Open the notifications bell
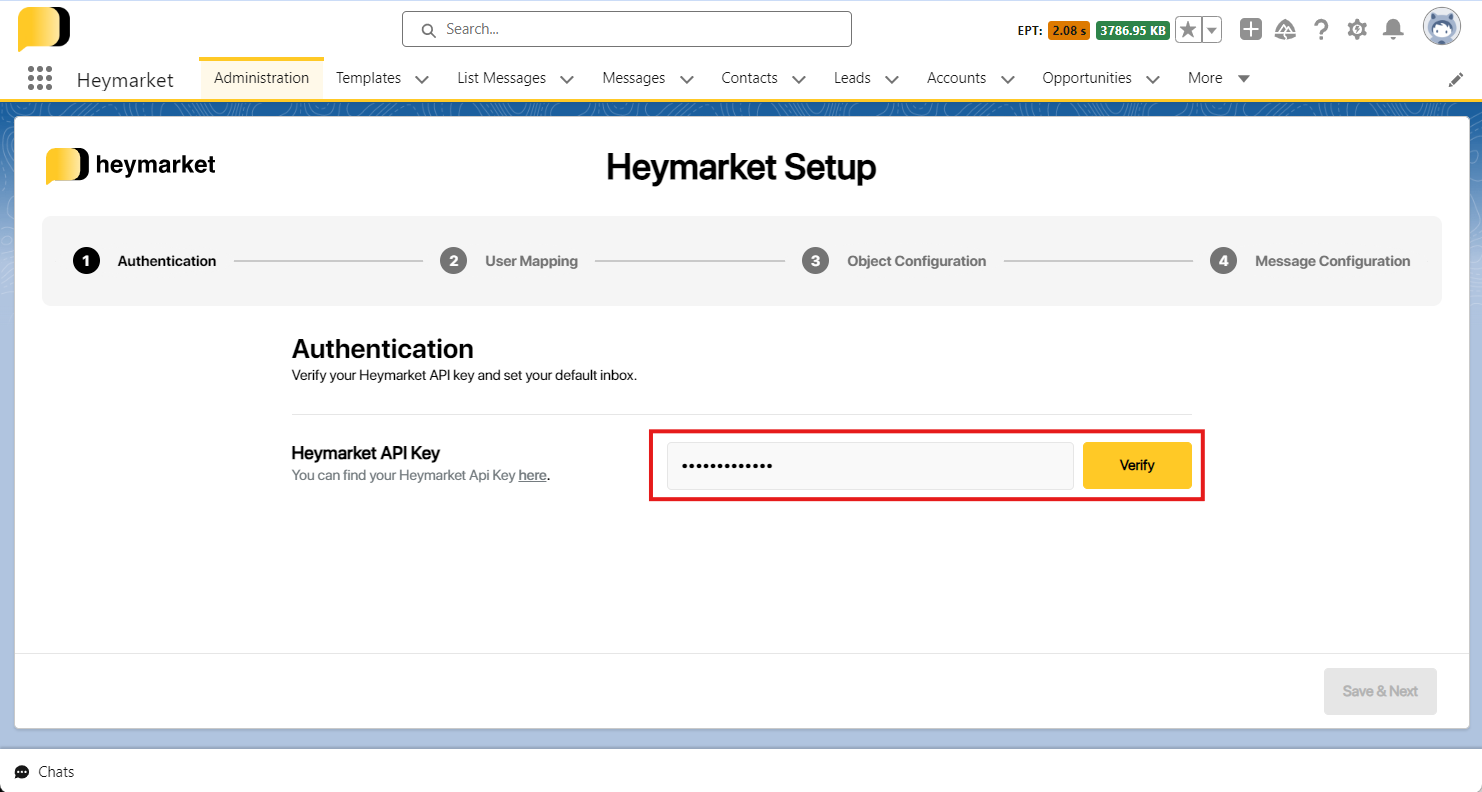 point(1393,30)
